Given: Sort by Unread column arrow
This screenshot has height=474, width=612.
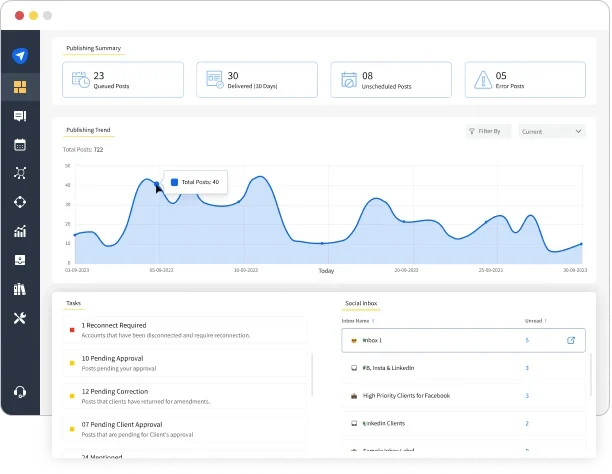Looking at the screenshot, I should (x=545, y=321).
